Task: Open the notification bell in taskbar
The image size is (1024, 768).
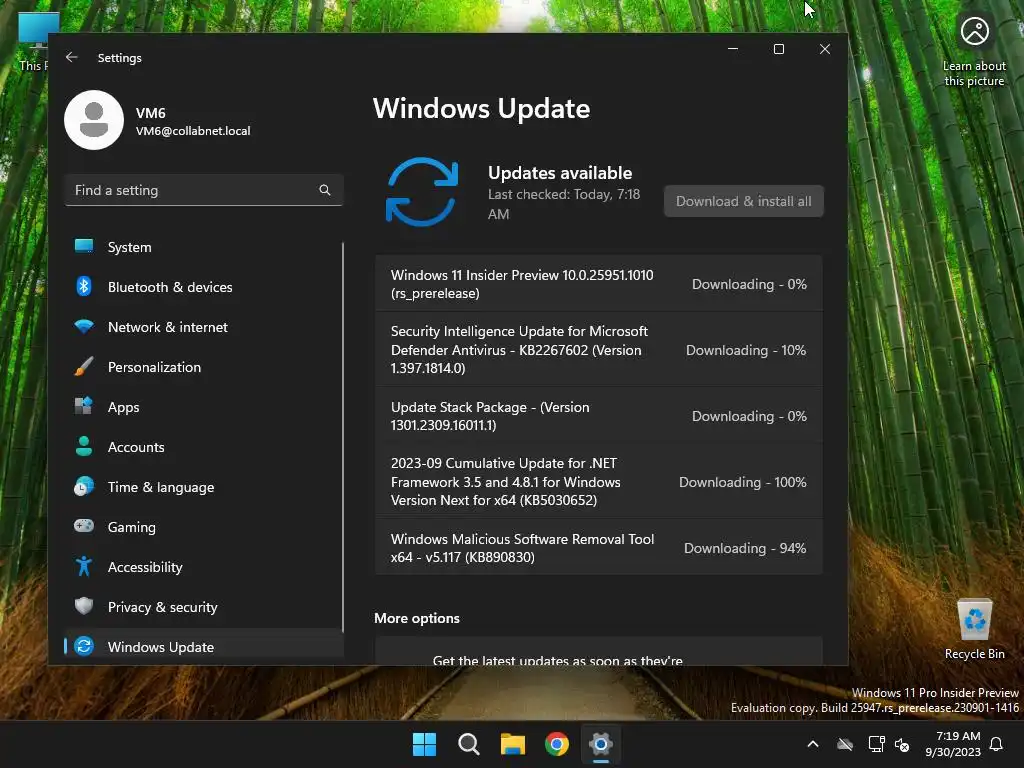Action: [997, 744]
